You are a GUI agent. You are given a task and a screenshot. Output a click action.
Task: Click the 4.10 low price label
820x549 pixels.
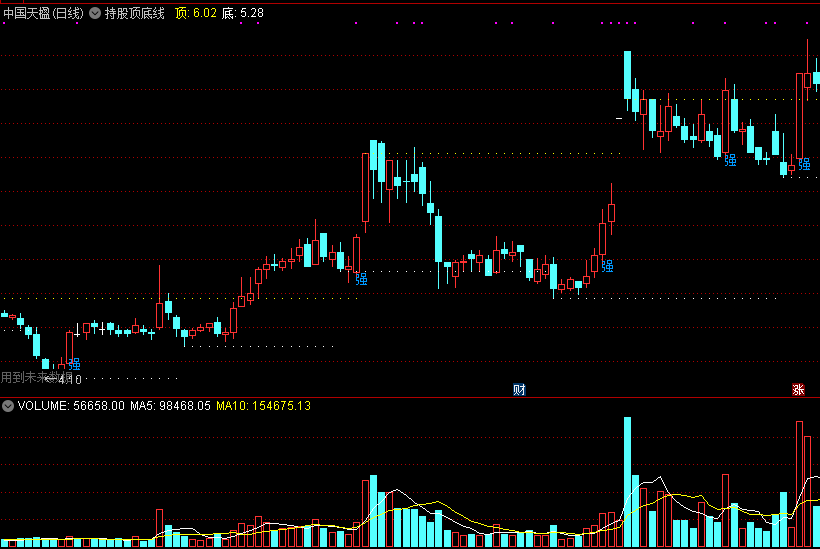(70, 380)
